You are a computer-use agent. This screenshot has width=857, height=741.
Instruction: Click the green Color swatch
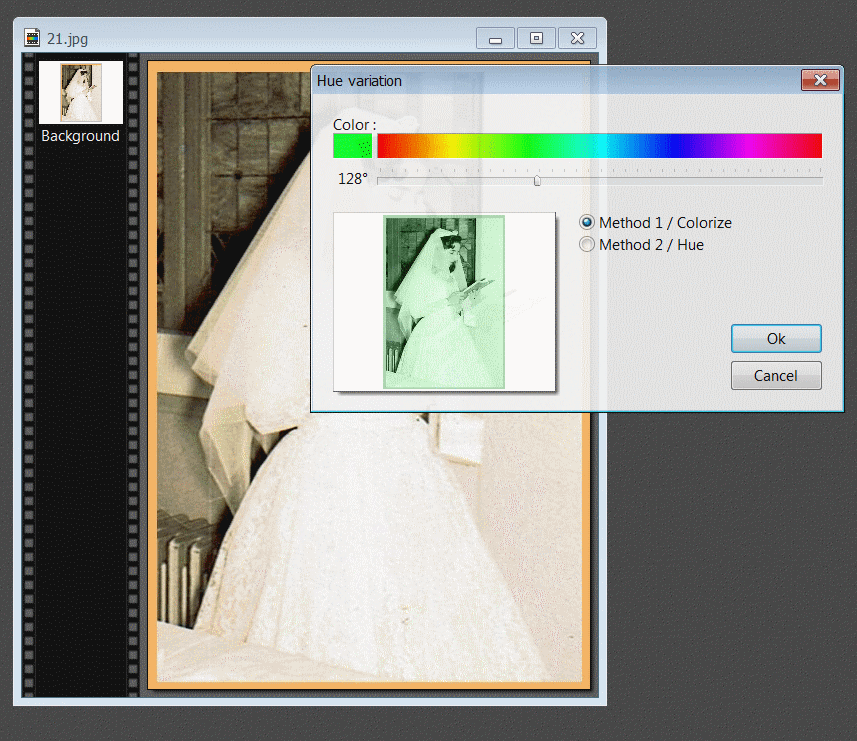tap(352, 146)
